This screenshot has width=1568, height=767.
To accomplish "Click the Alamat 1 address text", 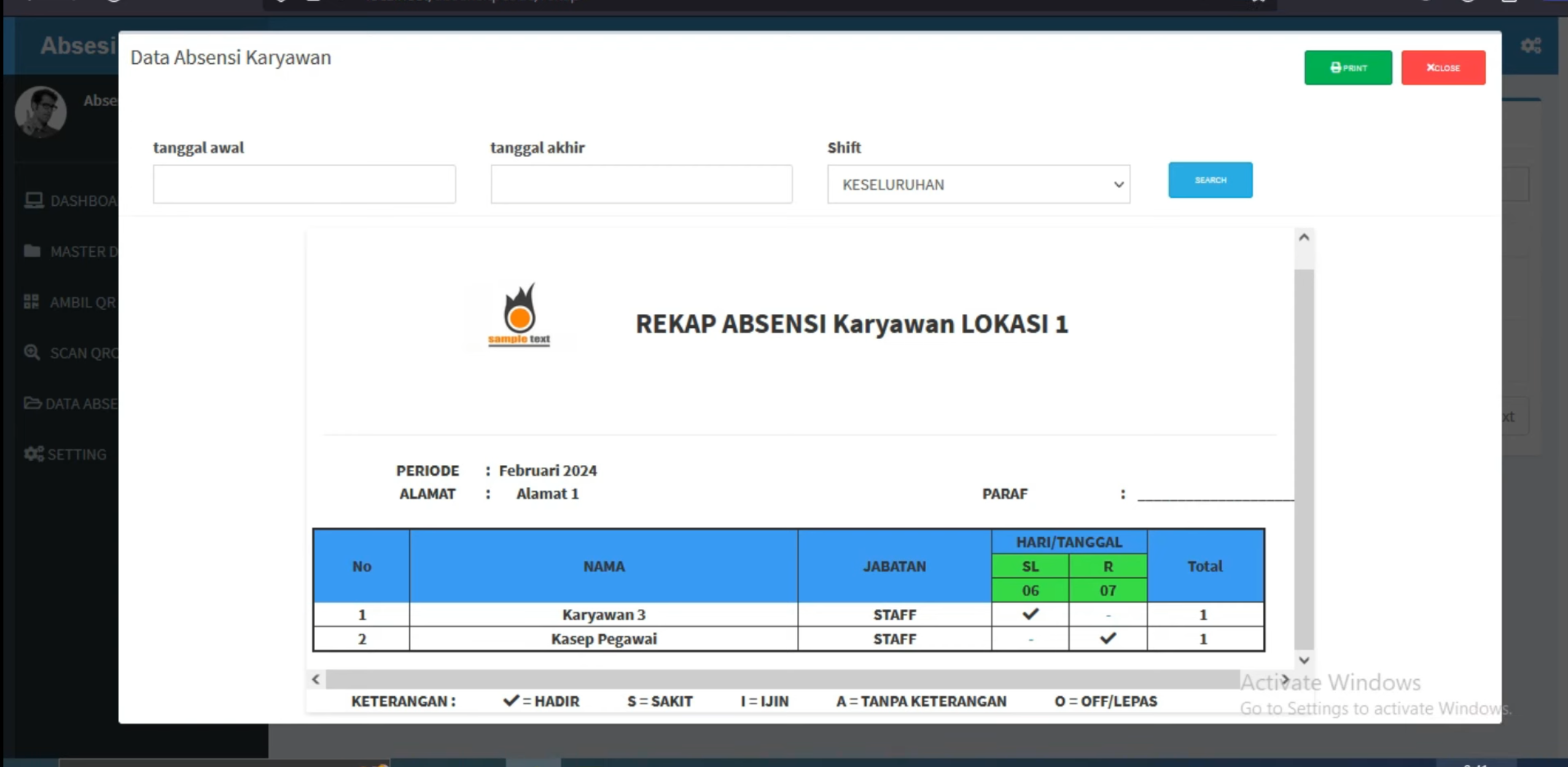I will click(547, 494).
